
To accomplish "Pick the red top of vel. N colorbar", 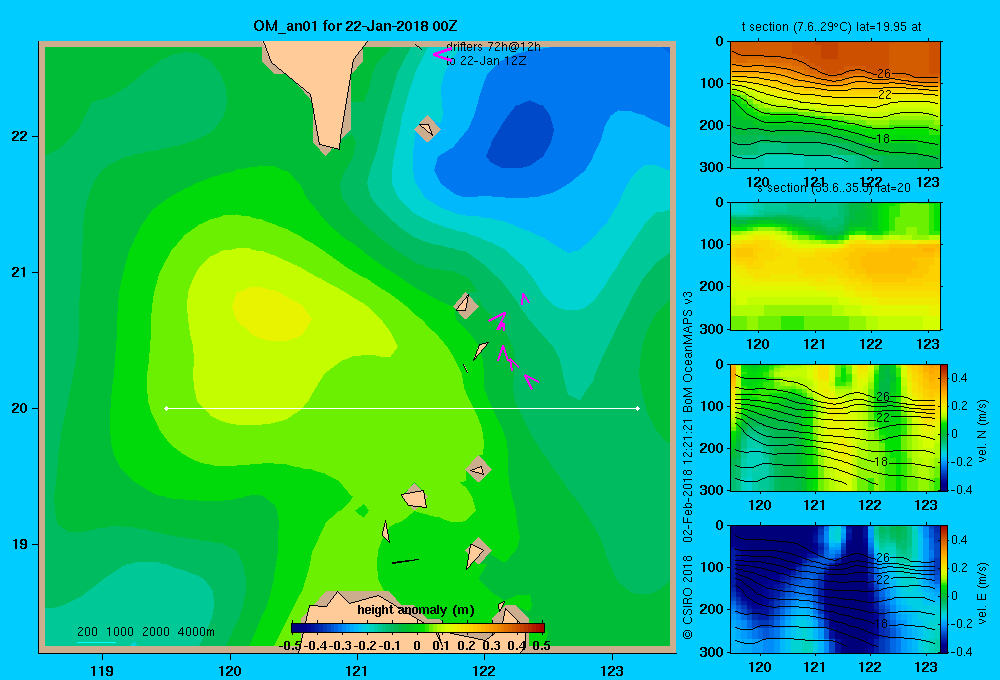I will click(x=944, y=369).
